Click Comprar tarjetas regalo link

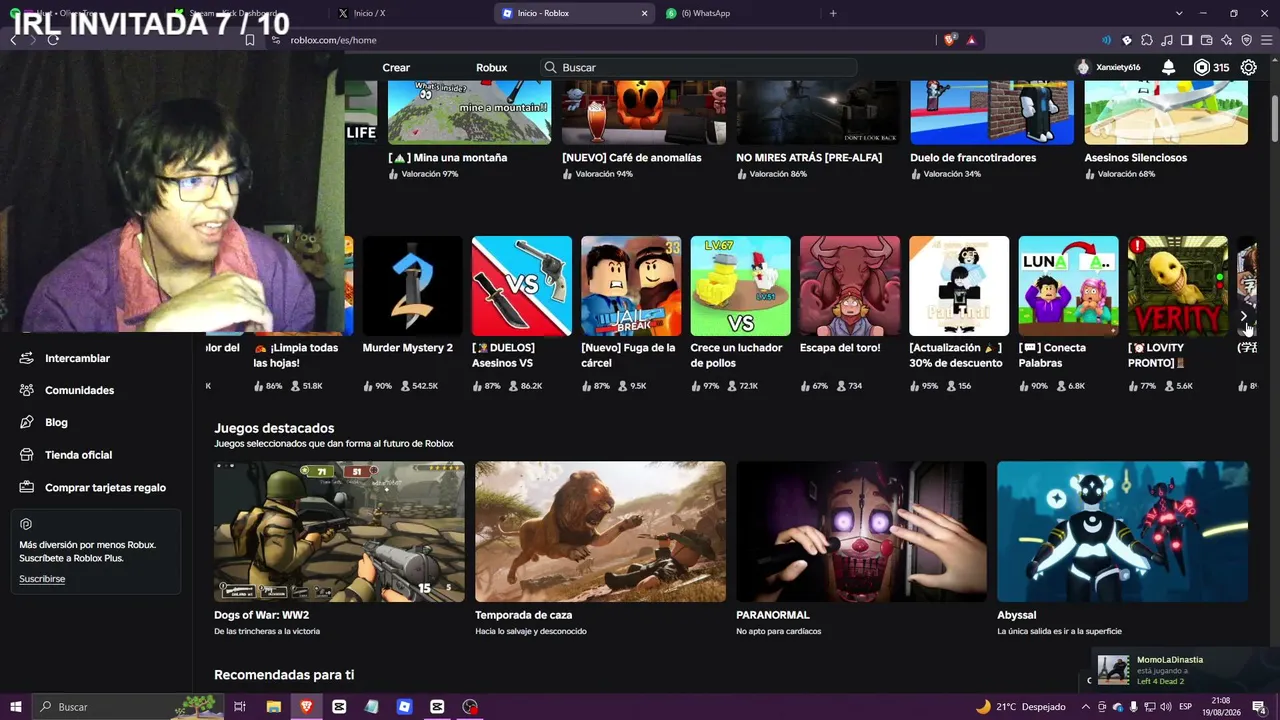coord(105,487)
